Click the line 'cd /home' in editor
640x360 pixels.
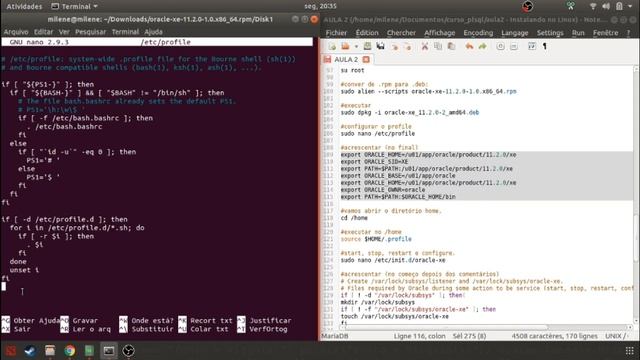pos(354,218)
